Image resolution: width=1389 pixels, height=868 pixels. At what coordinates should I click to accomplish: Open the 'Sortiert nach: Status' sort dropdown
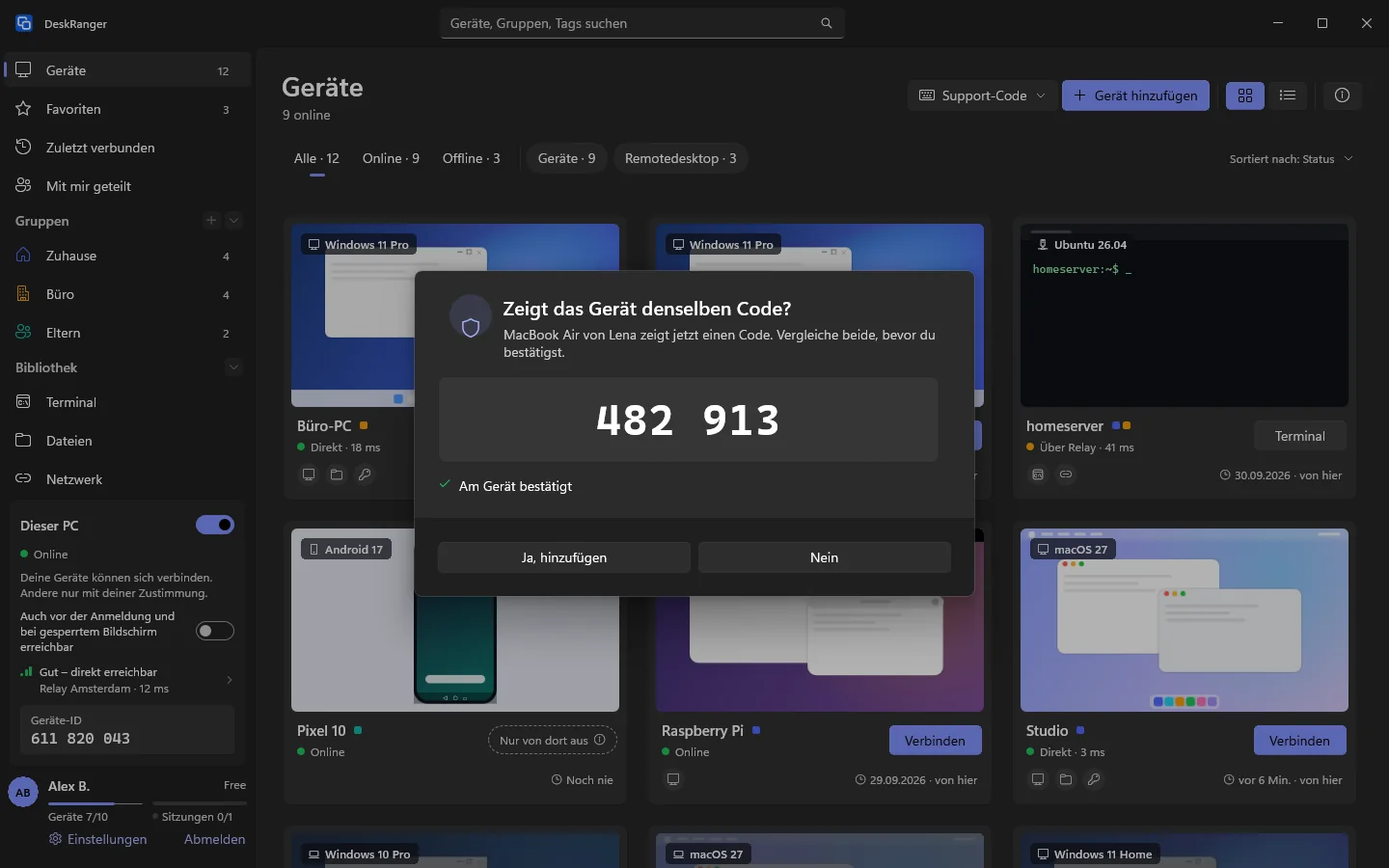point(1292,159)
